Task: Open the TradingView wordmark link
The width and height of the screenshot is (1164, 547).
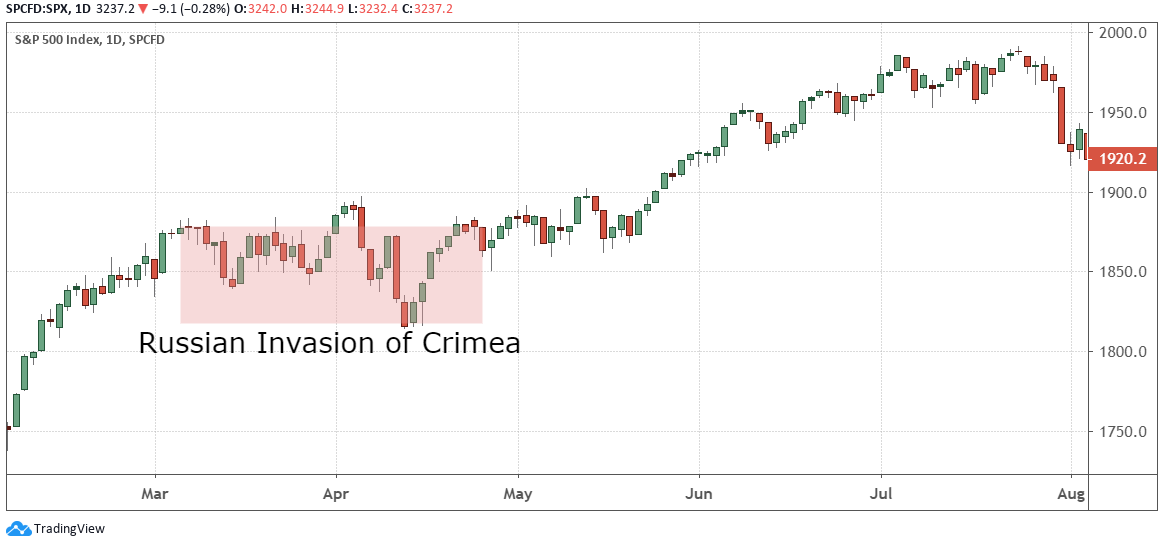Action: [69, 529]
